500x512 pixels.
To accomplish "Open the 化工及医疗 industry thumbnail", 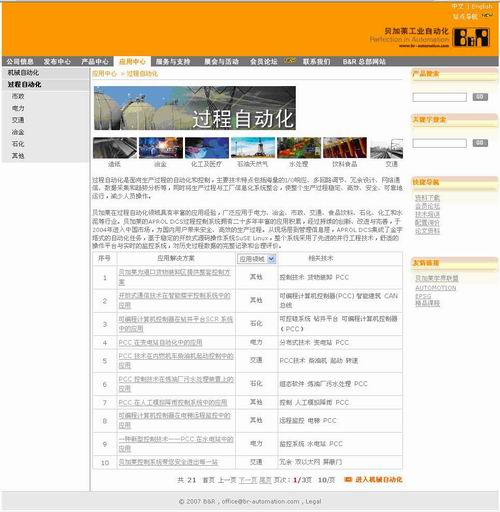I will click(207, 148).
